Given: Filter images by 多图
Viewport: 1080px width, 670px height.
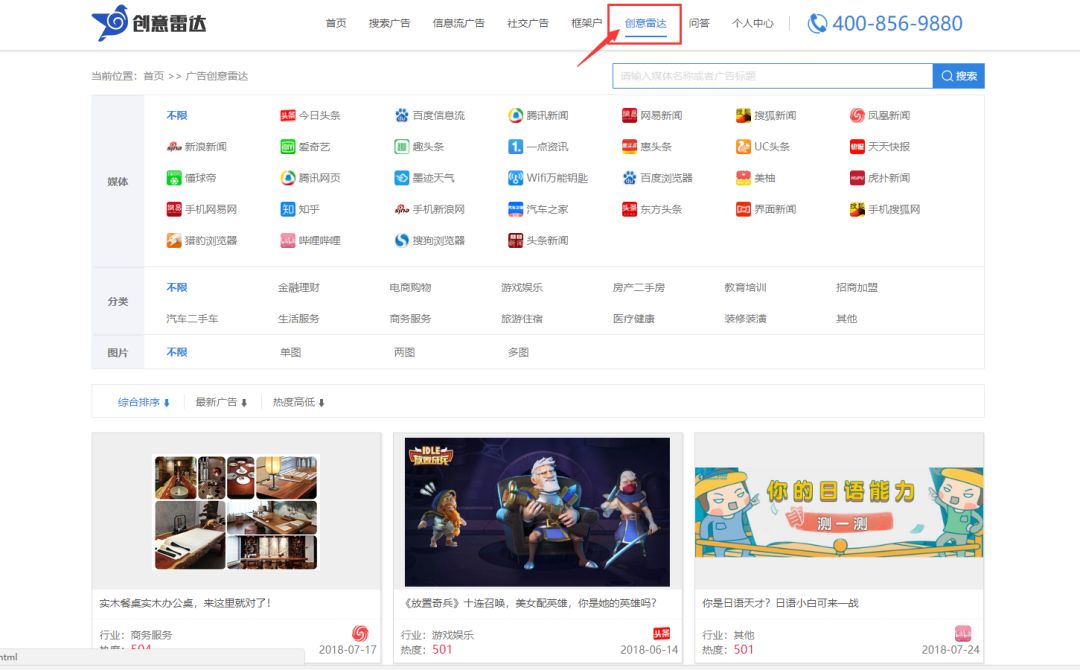Looking at the screenshot, I should click(x=519, y=353).
